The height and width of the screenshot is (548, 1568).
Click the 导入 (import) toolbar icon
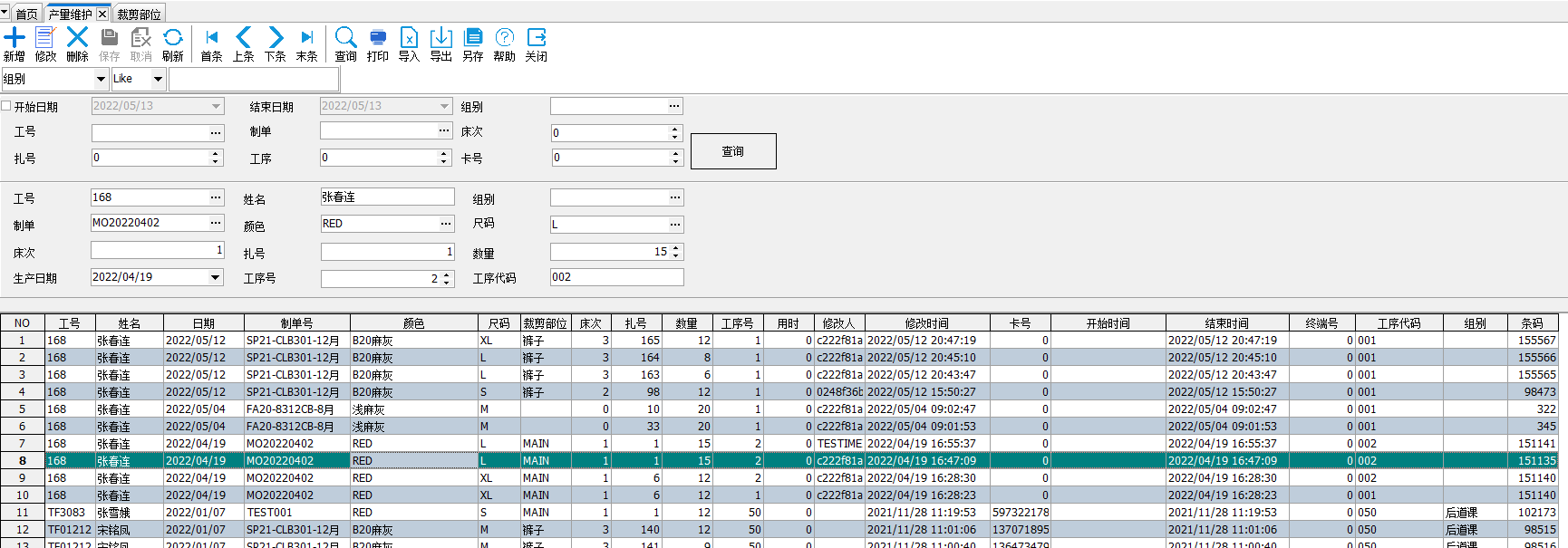pos(409,43)
